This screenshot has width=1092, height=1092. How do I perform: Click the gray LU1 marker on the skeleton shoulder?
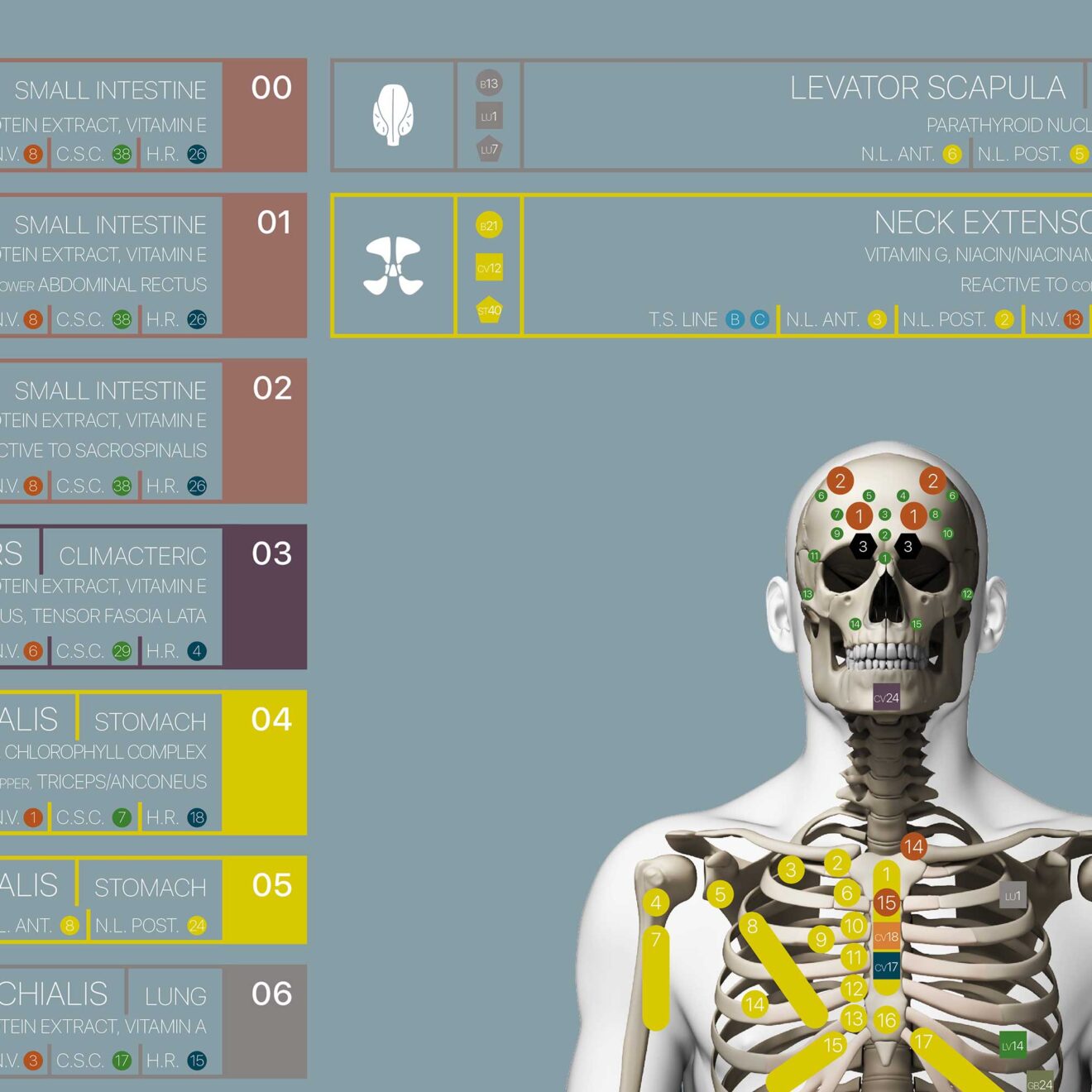coord(1013,896)
